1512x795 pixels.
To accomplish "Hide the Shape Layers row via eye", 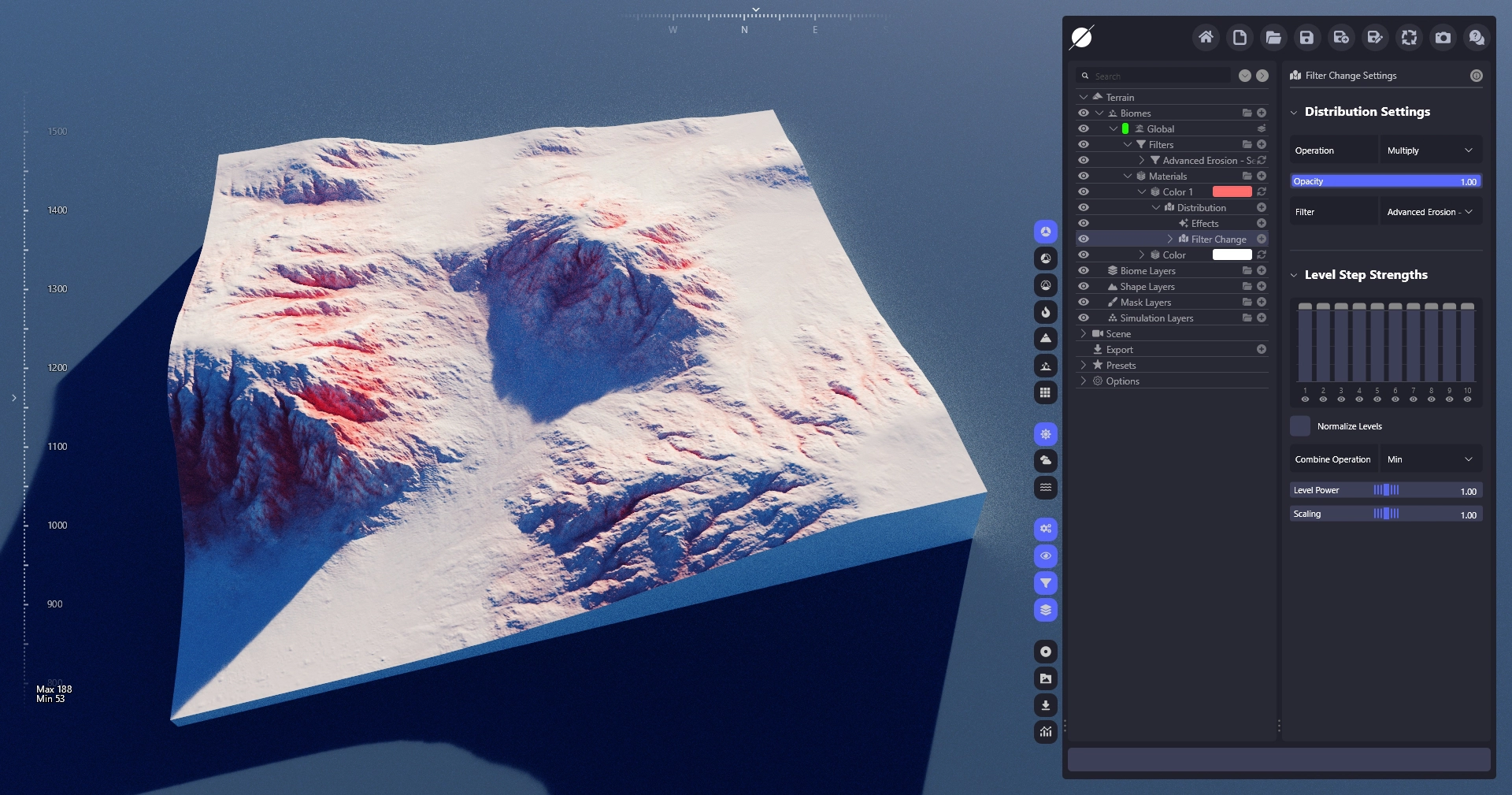I will [1084, 286].
